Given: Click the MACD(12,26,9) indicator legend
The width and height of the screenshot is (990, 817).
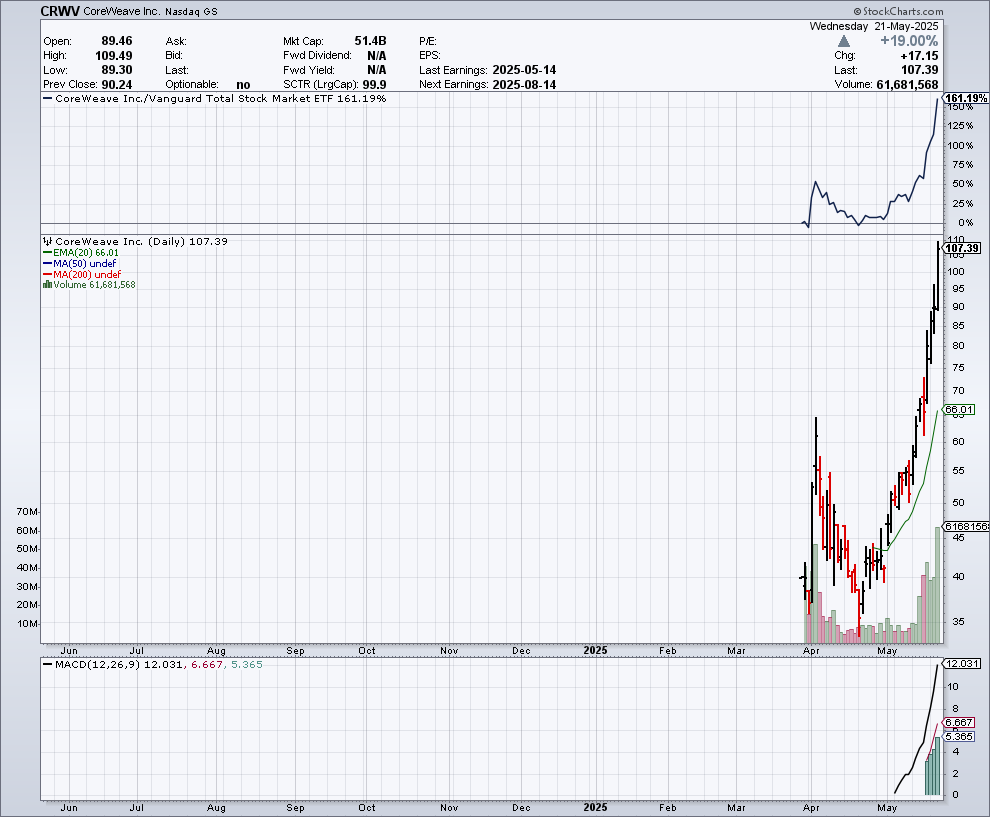Looking at the screenshot, I should 153,664.
